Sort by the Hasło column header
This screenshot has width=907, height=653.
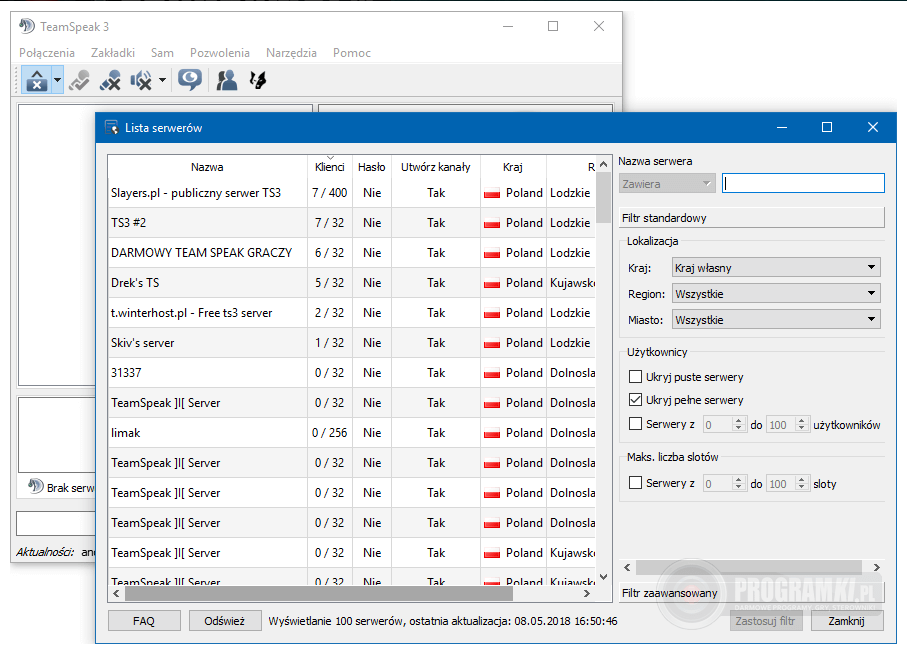(372, 167)
